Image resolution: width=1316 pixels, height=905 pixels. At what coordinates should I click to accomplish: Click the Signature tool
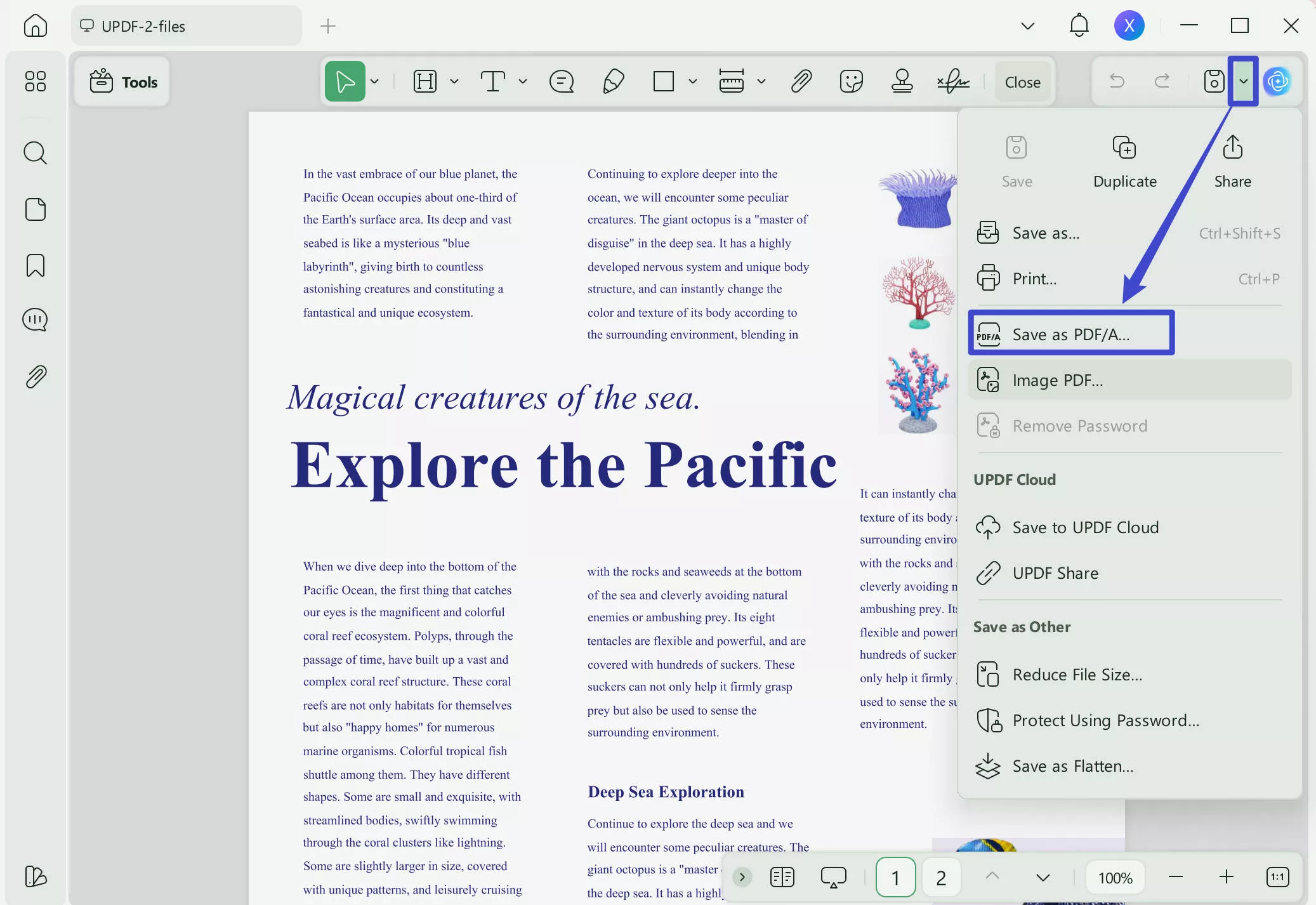coord(954,81)
